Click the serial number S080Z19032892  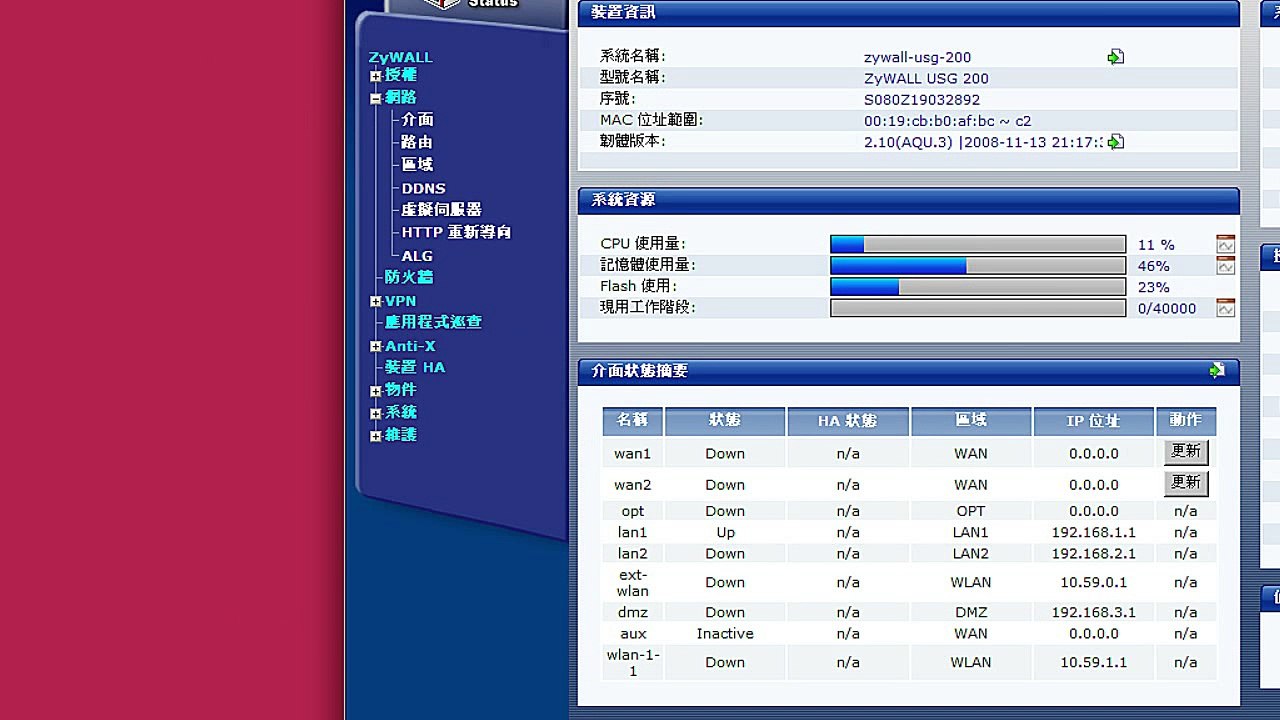(x=922, y=99)
